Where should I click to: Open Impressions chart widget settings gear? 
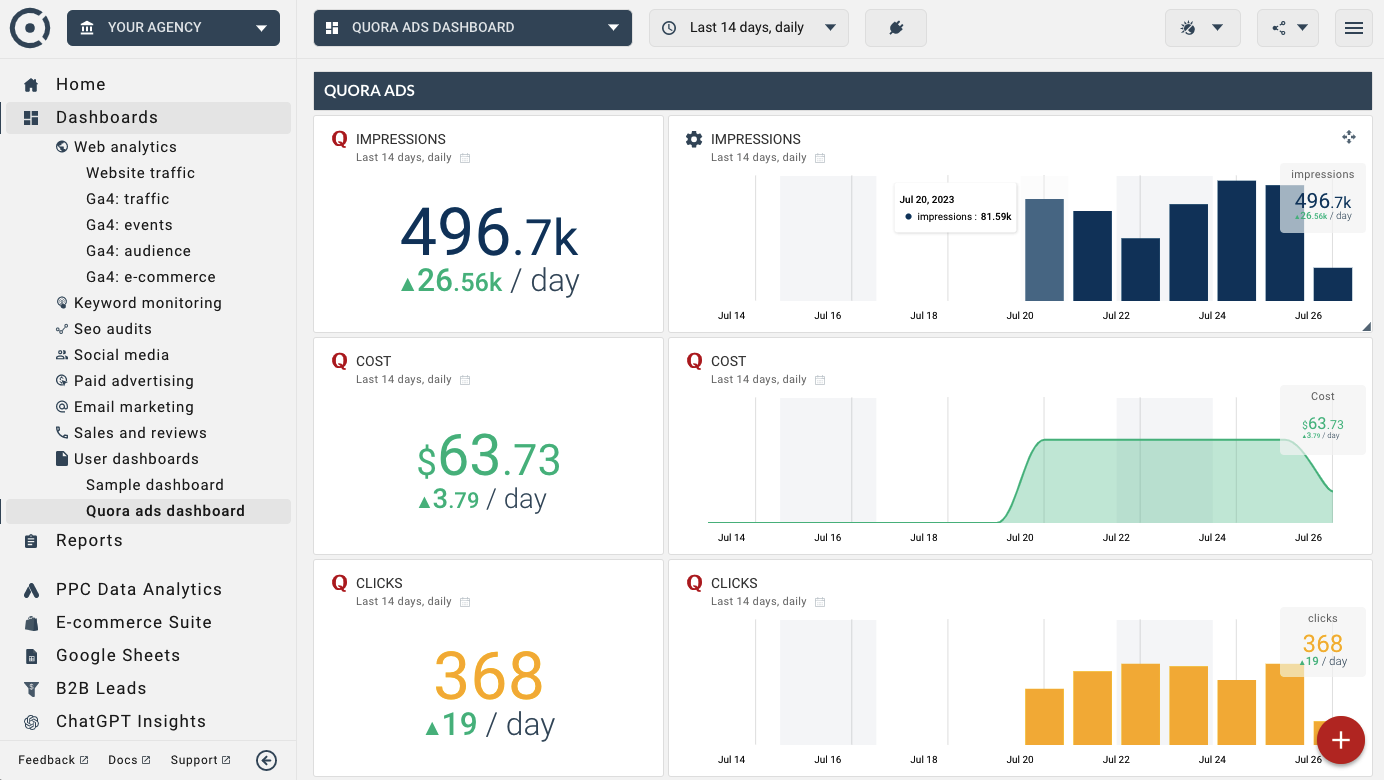tap(694, 139)
